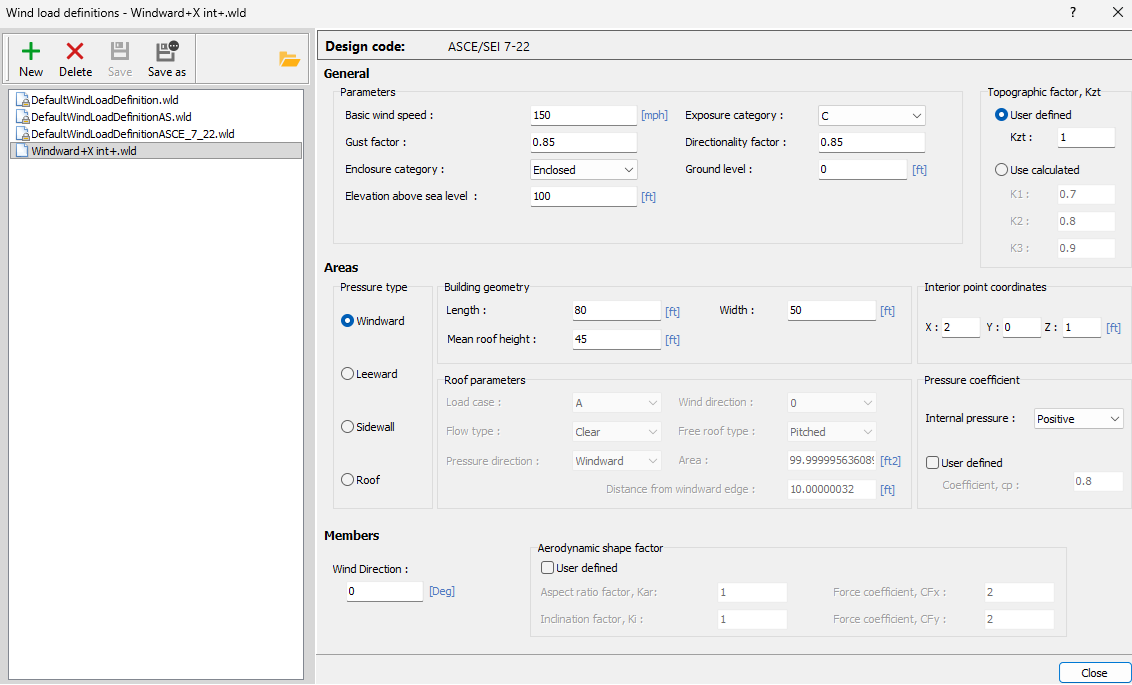Click the Basic wind speed field
Image resolution: width=1132 pixels, height=685 pixels.
click(583, 116)
